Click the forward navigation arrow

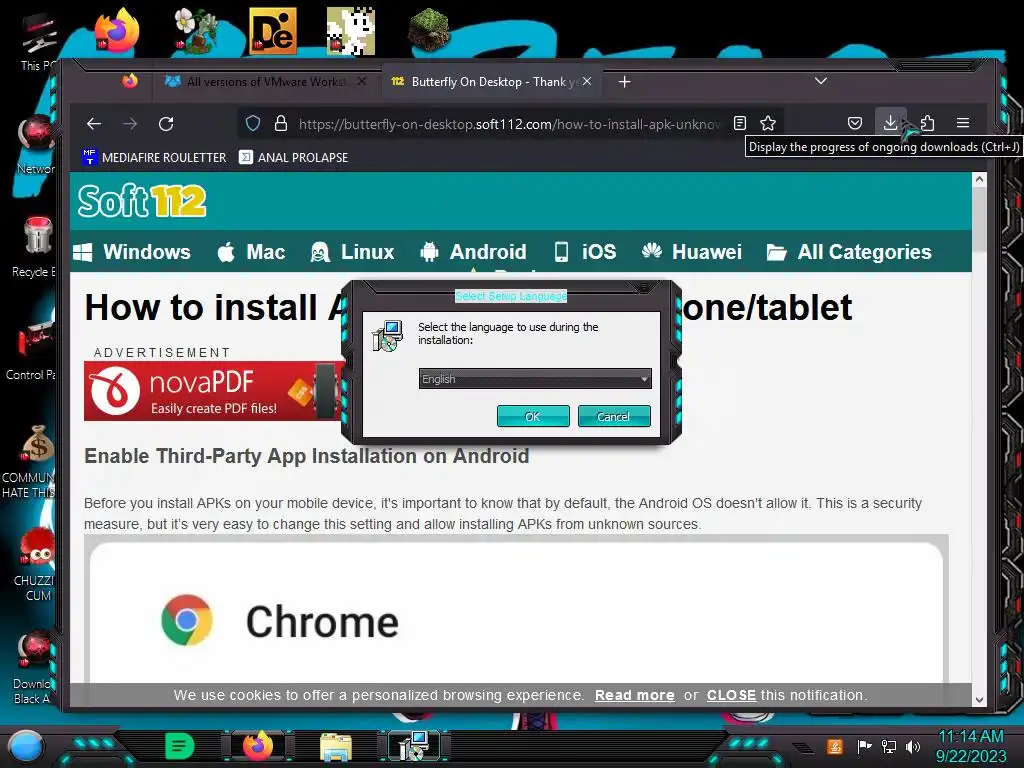coord(130,123)
